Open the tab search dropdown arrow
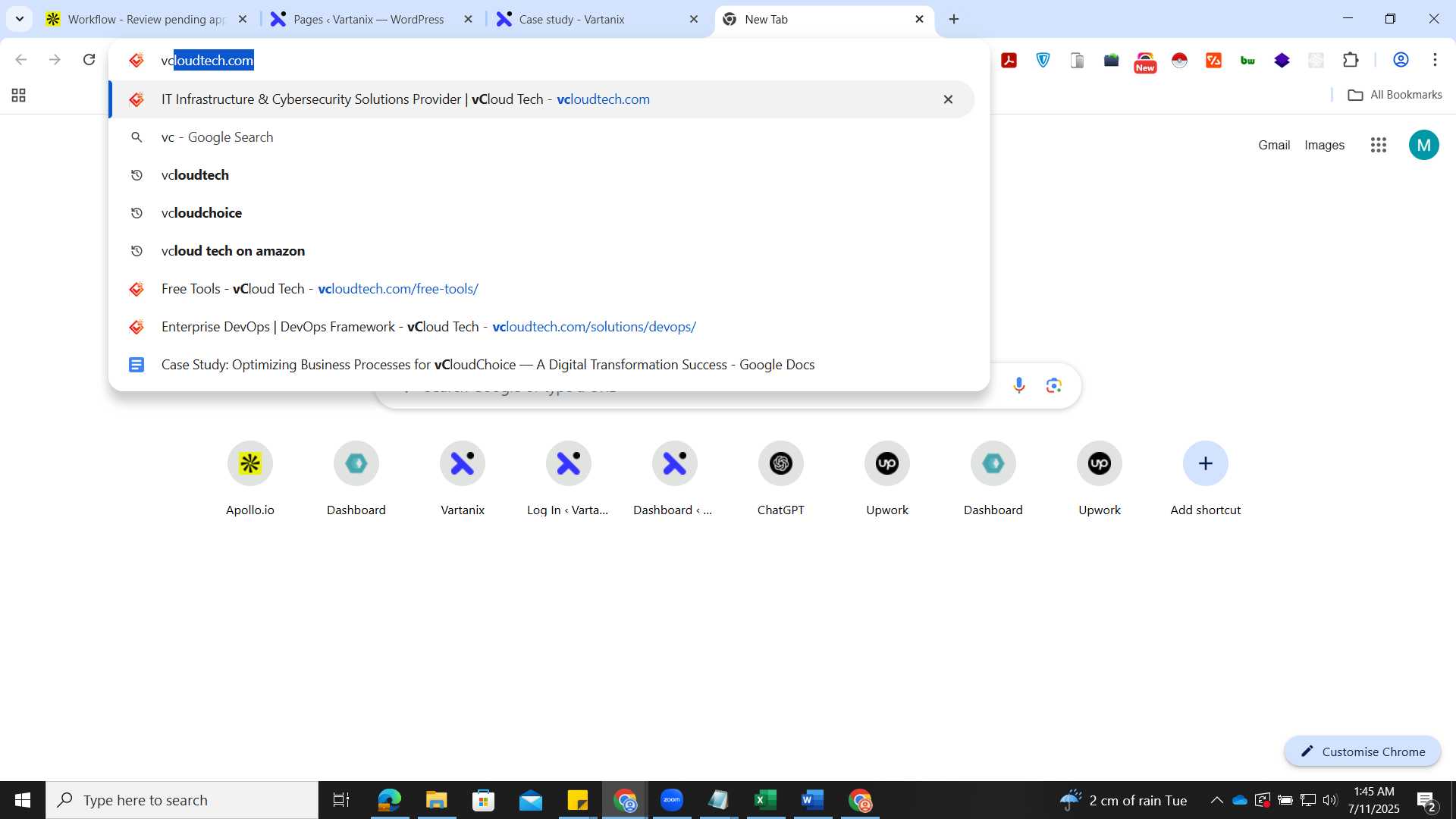Image resolution: width=1456 pixels, height=819 pixels. (20, 19)
